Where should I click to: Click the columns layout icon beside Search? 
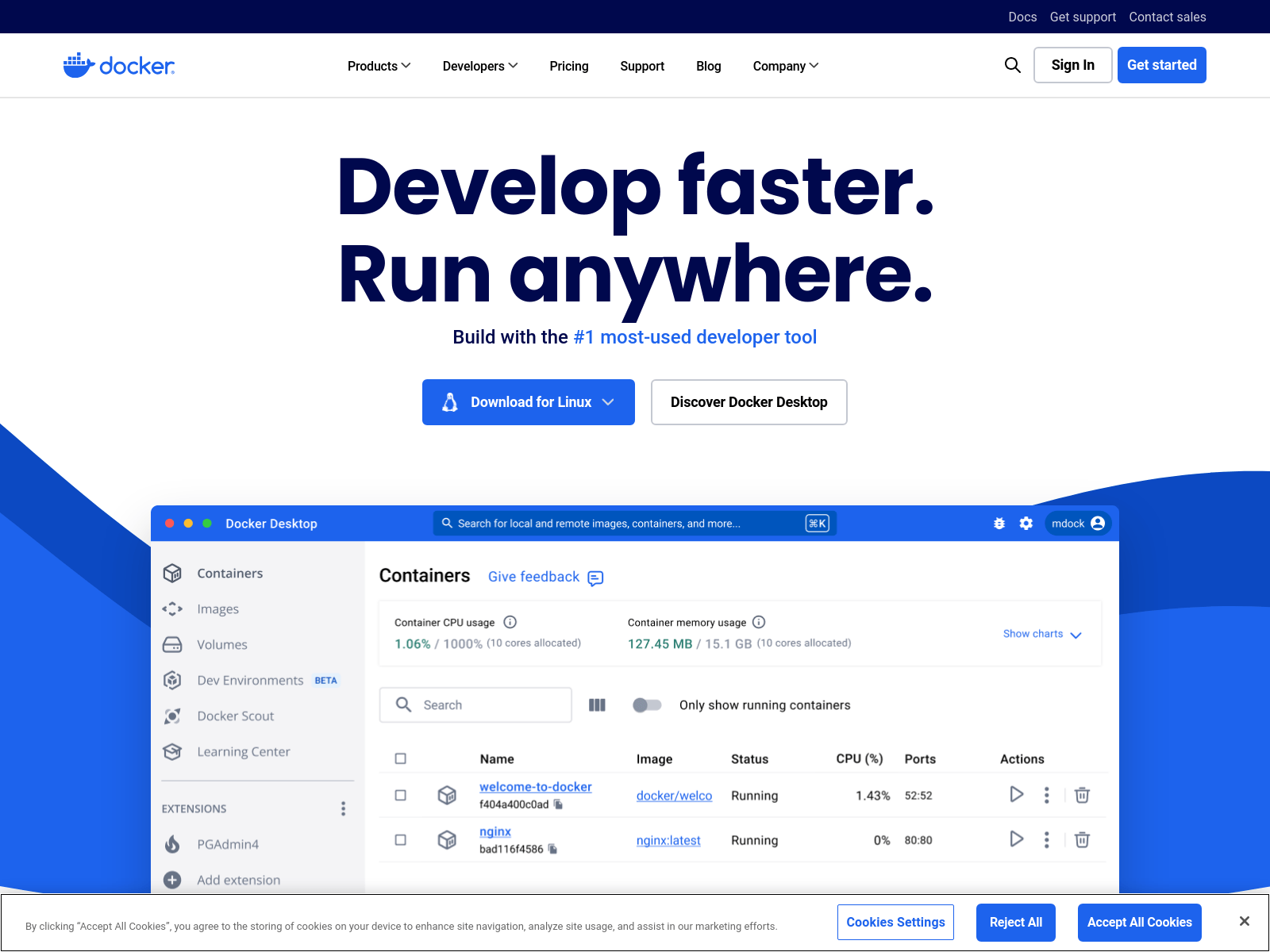[598, 705]
